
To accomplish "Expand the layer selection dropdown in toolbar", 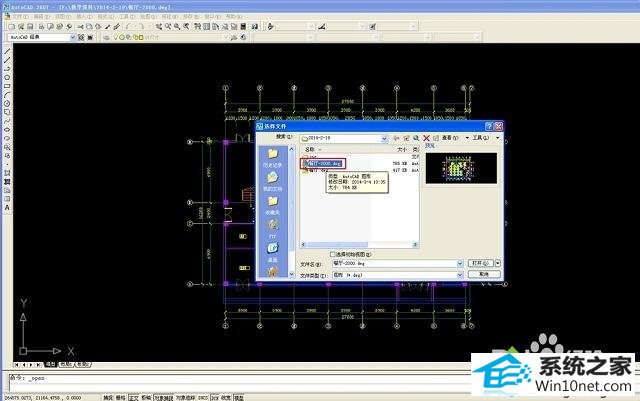I will [226, 38].
